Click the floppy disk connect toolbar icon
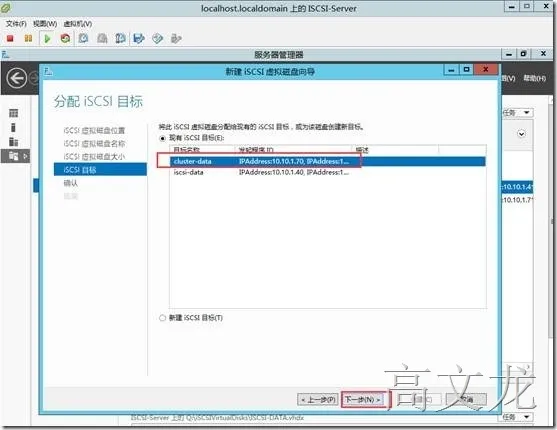 pos(139,38)
